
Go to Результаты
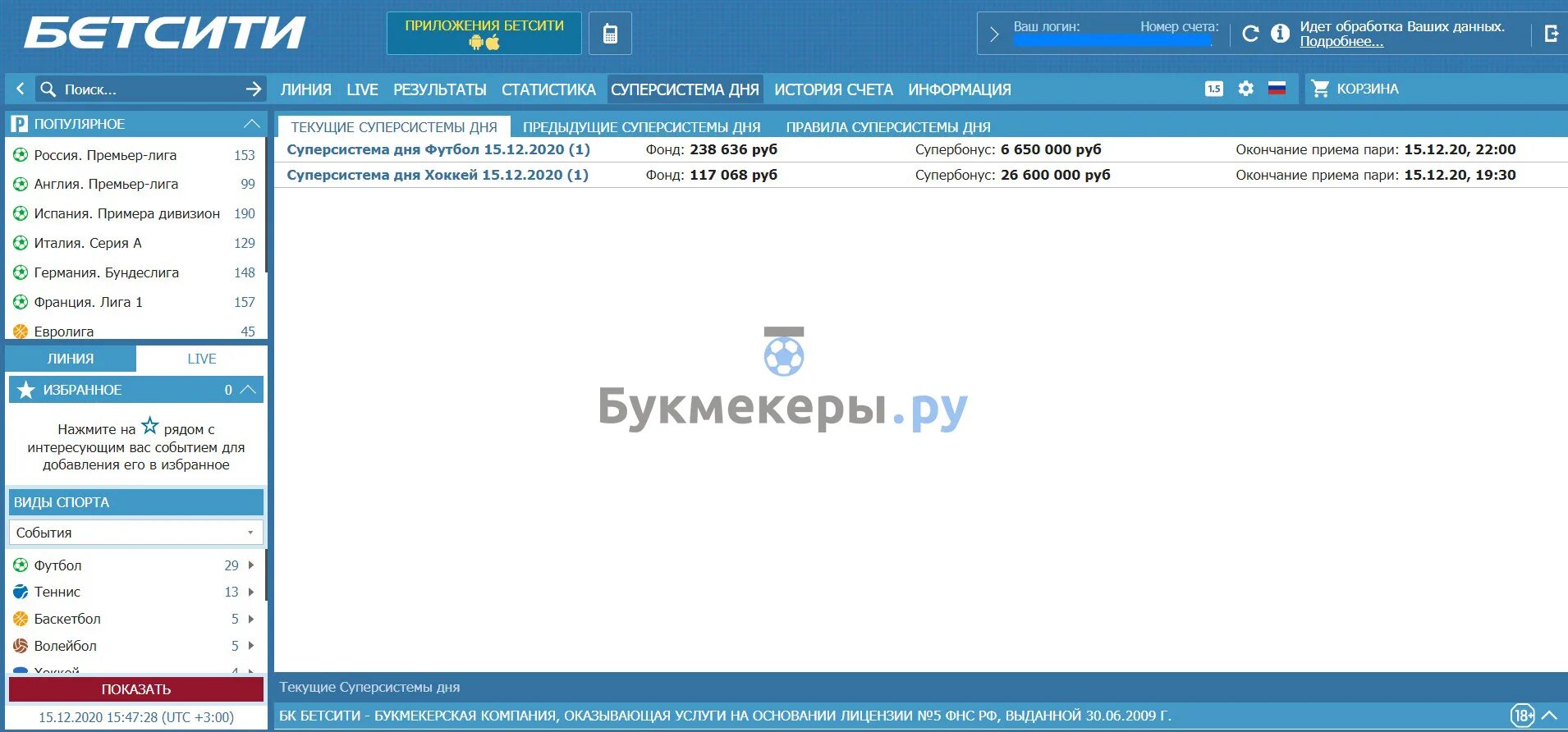pyautogui.click(x=440, y=89)
